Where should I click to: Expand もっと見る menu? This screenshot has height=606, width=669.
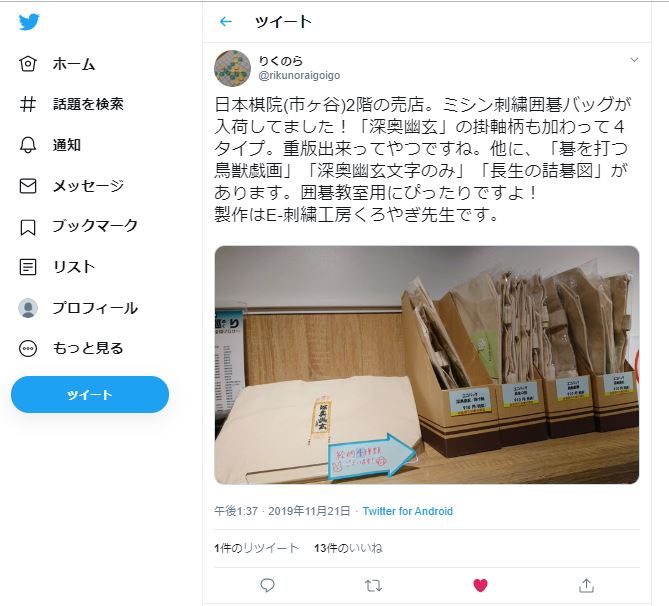pyautogui.click(x=71, y=348)
